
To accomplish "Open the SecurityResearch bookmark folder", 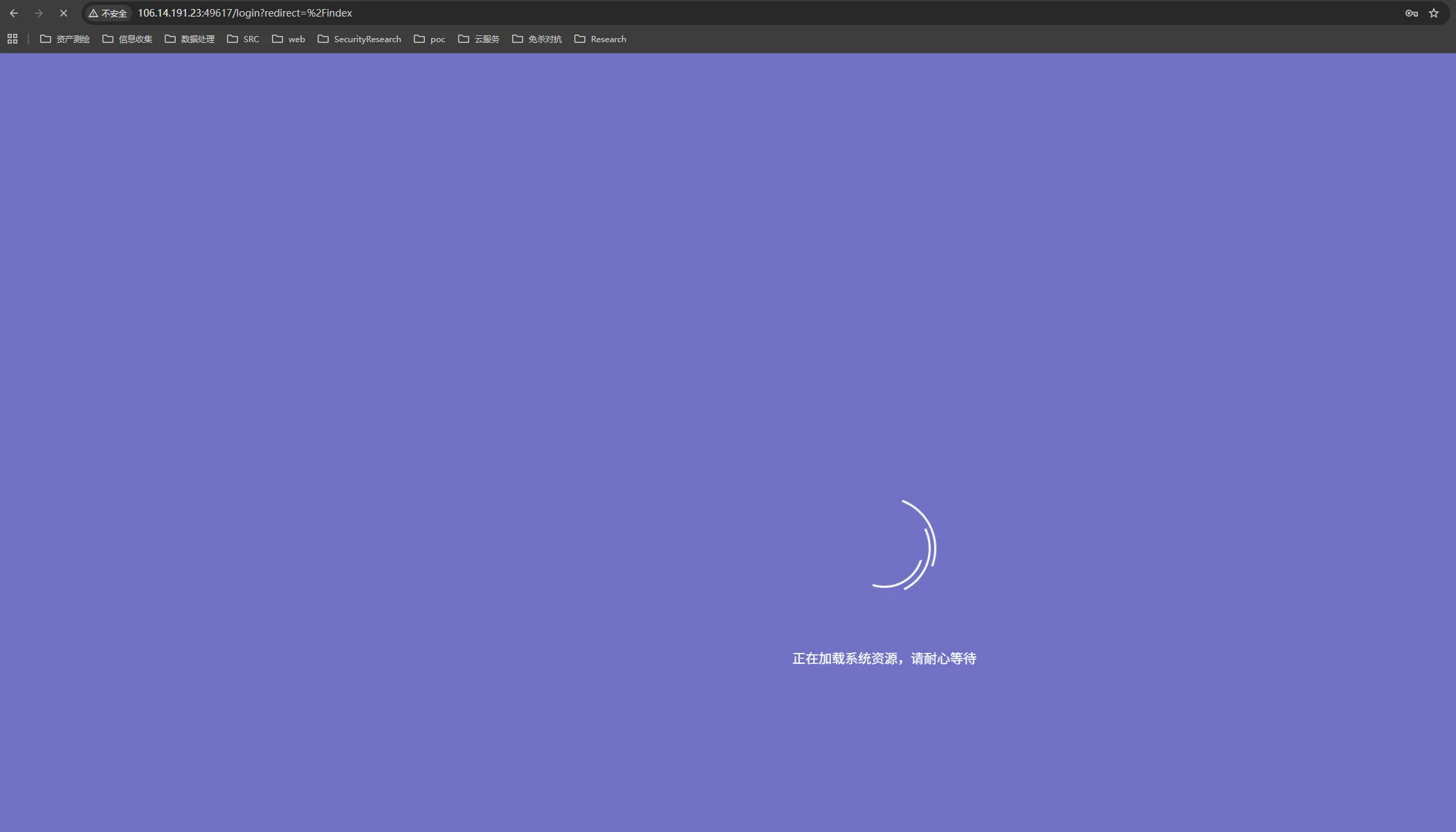I will tap(359, 39).
